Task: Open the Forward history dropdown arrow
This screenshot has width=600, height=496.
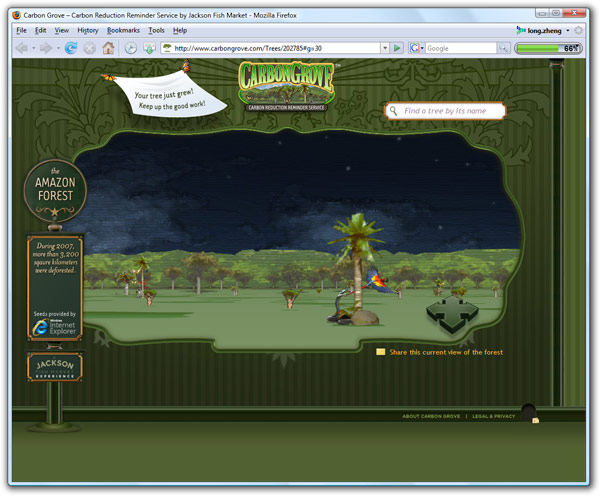Action: click(x=58, y=48)
